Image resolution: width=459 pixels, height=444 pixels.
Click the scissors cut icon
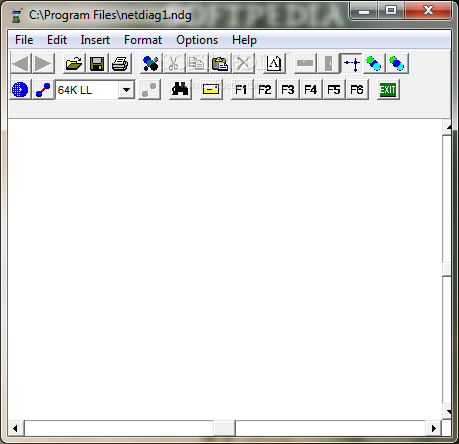[174, 63]
